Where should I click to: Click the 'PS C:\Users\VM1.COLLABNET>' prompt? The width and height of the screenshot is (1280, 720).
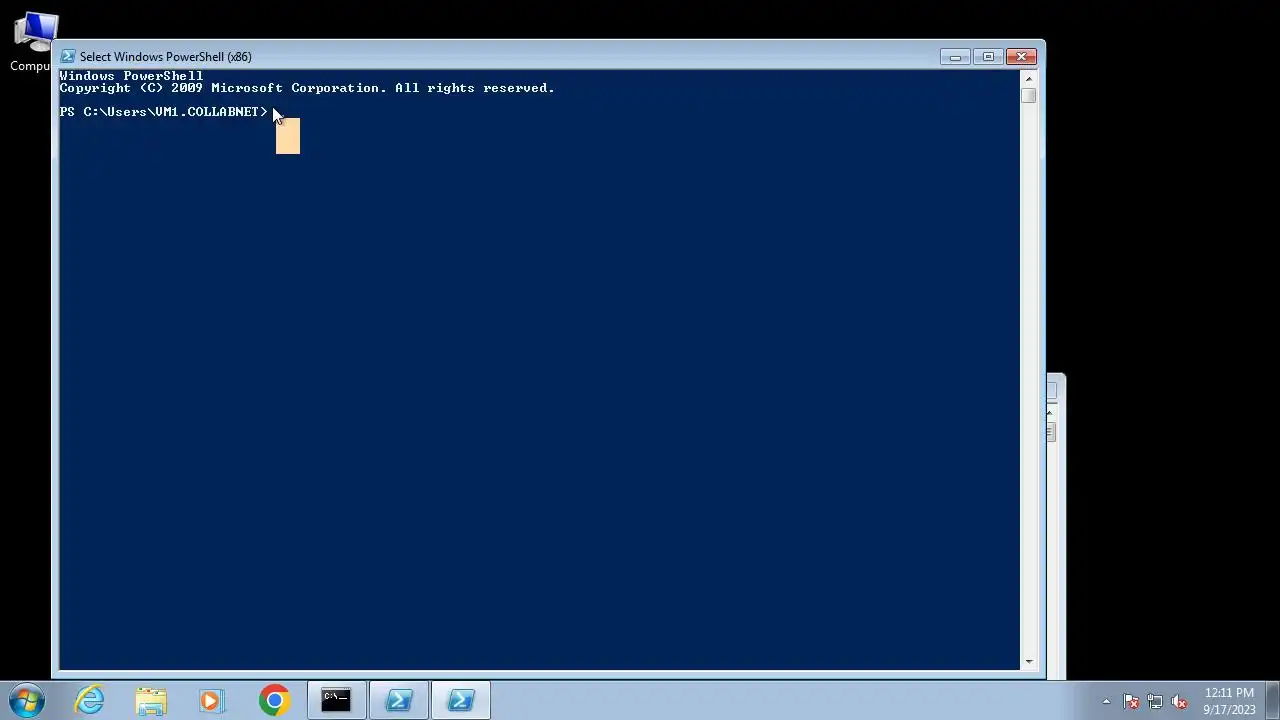163,112
